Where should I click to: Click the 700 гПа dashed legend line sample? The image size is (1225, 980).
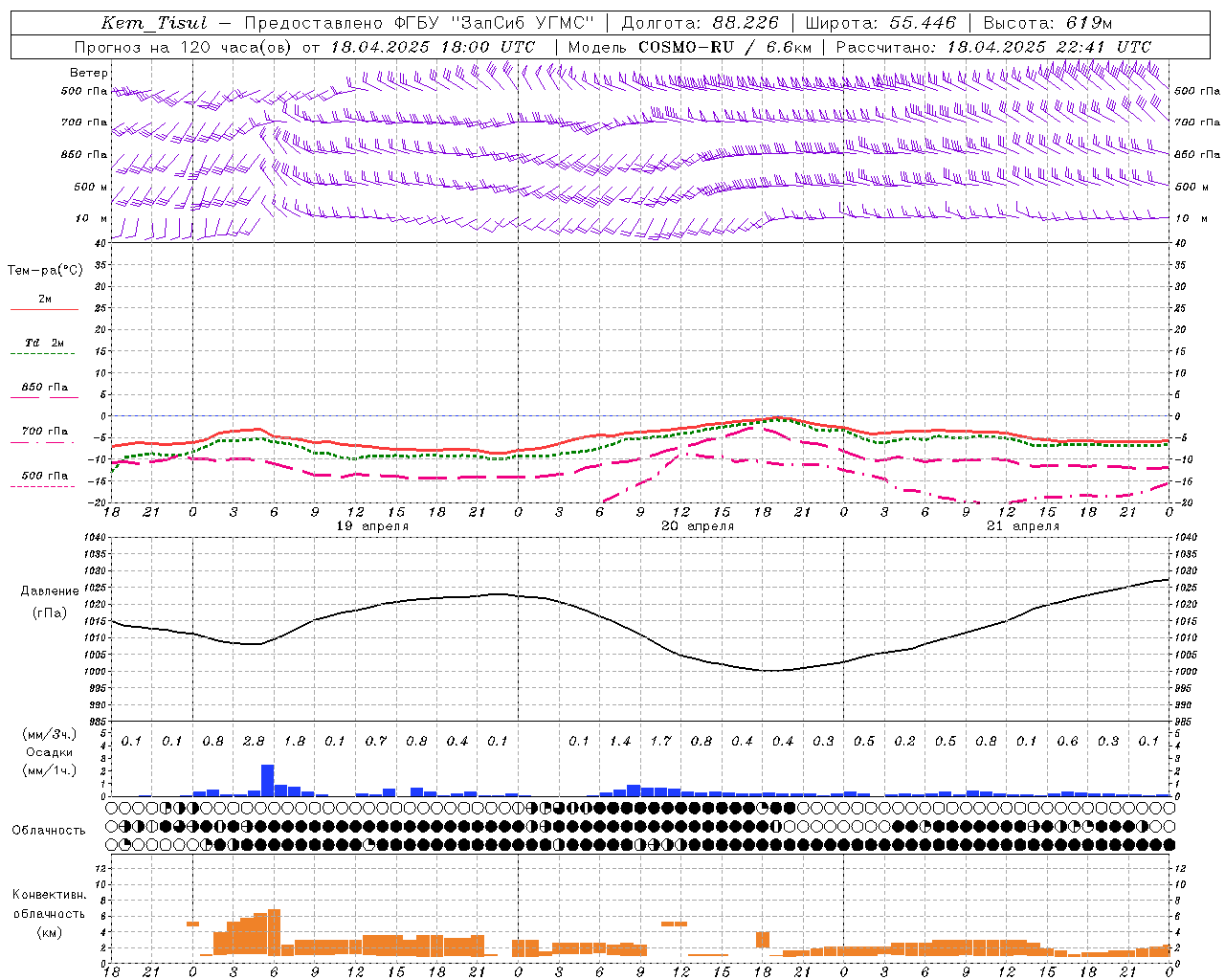42,442
